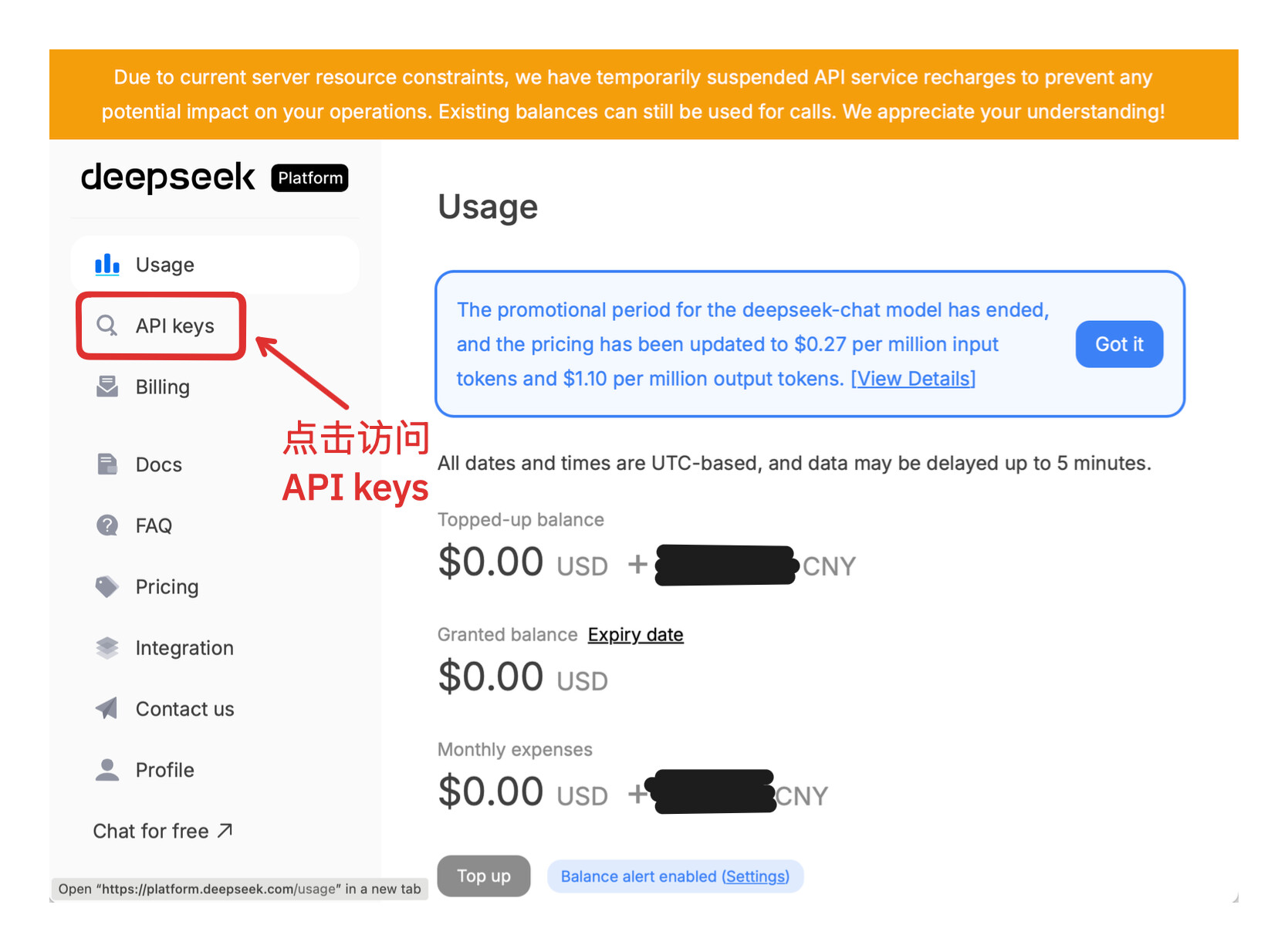This screenshot has width=1288, height=952.
Task: Click the Contact us paper plane icon
Action: [107, 708]
